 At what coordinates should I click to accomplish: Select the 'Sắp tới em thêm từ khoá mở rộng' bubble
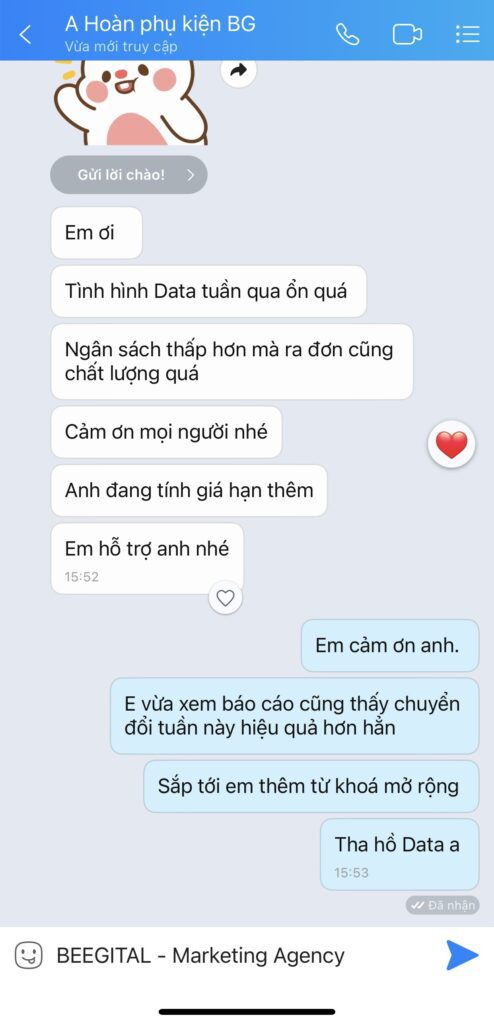coord(311,786)
